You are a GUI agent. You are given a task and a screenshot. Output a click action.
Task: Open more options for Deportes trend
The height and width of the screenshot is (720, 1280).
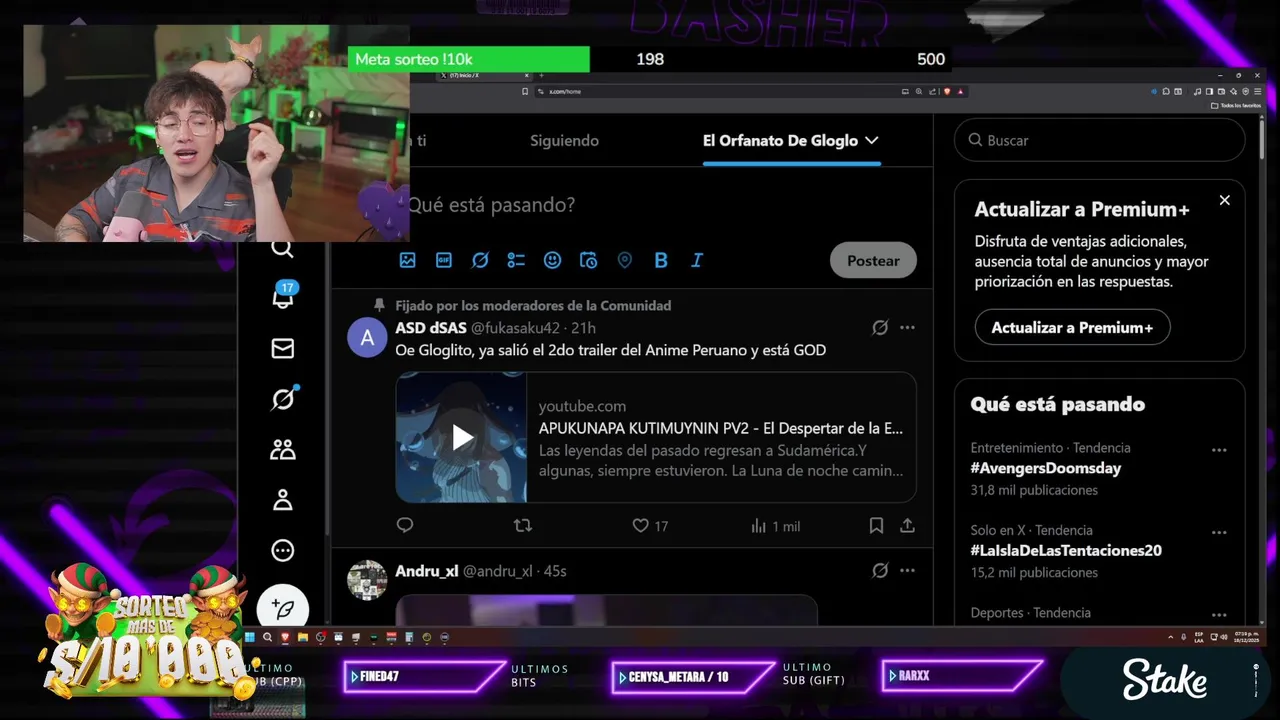1219,615
